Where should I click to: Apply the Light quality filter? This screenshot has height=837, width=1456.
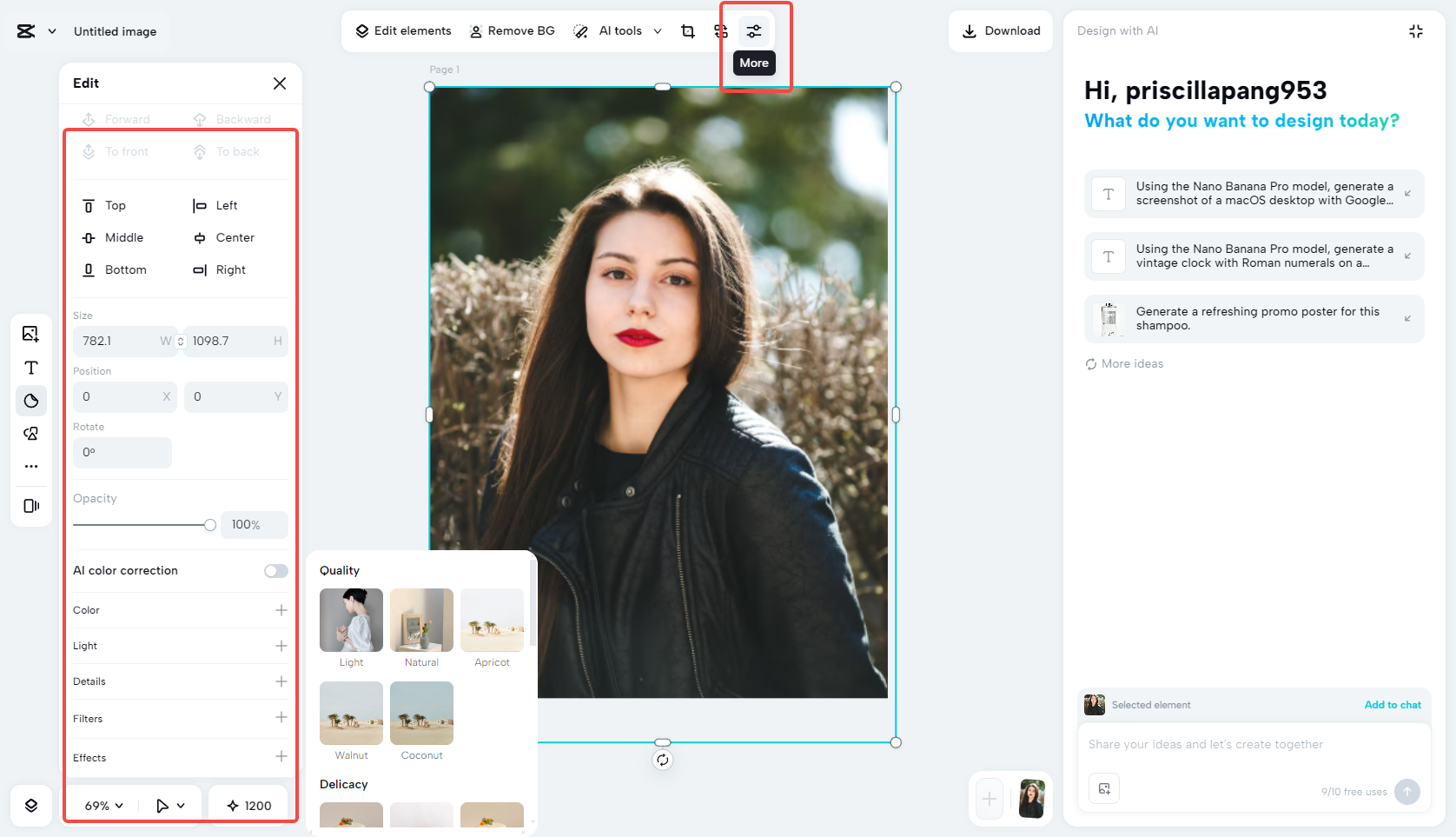pos(351,621)
